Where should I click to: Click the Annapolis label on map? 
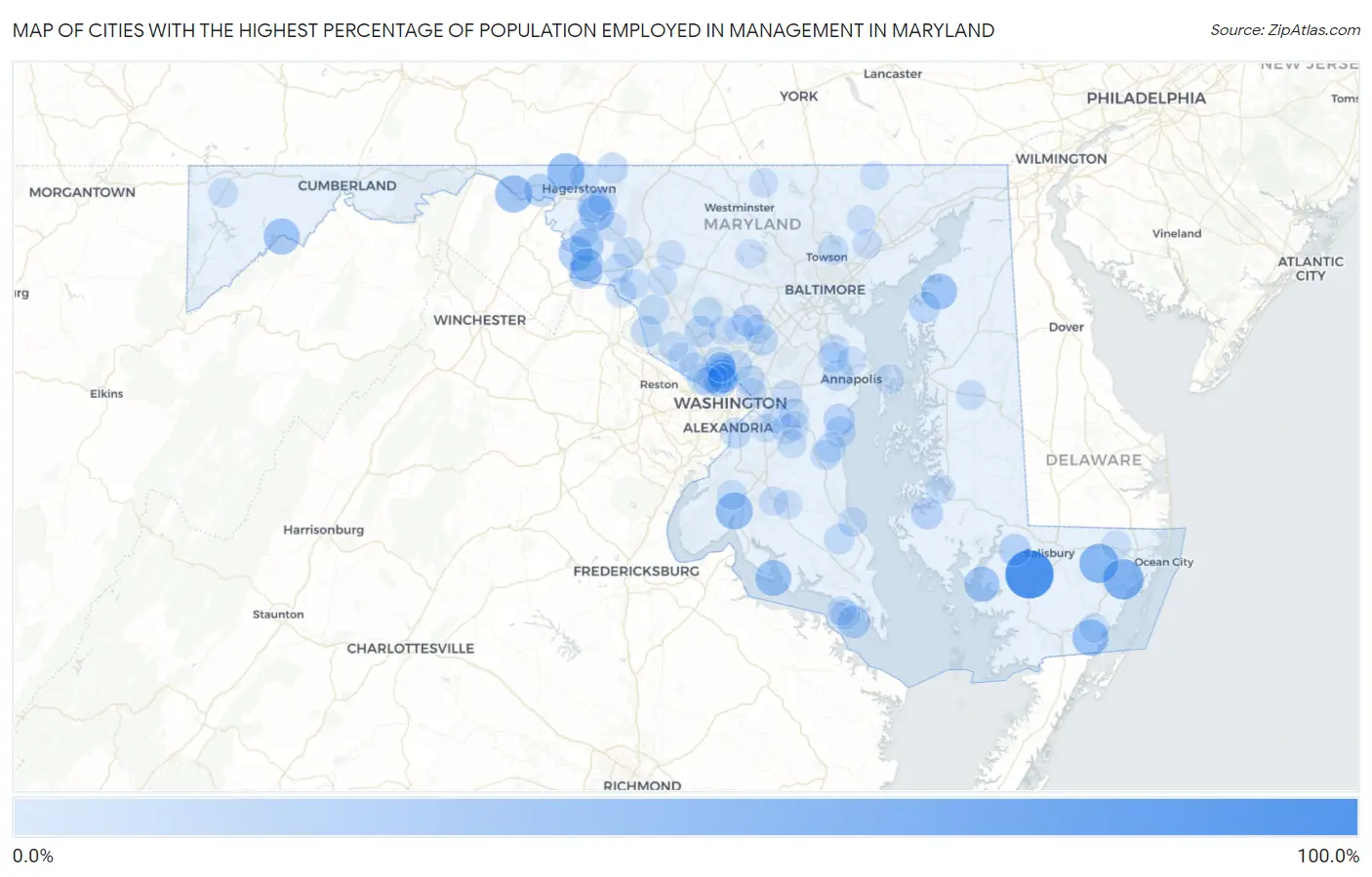pyautogui.click(x=851, y=379)
